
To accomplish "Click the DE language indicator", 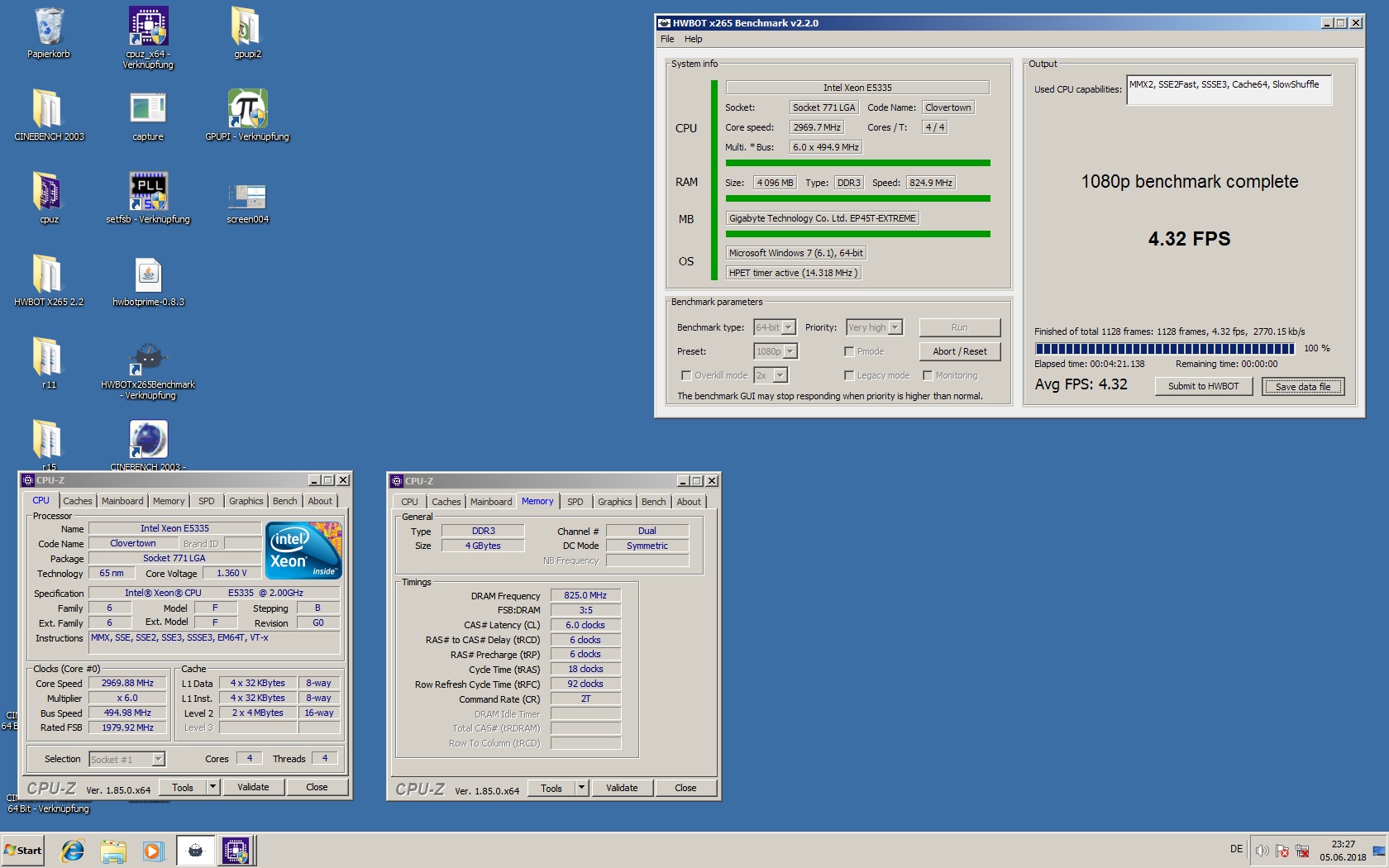I will point(1236,849).
